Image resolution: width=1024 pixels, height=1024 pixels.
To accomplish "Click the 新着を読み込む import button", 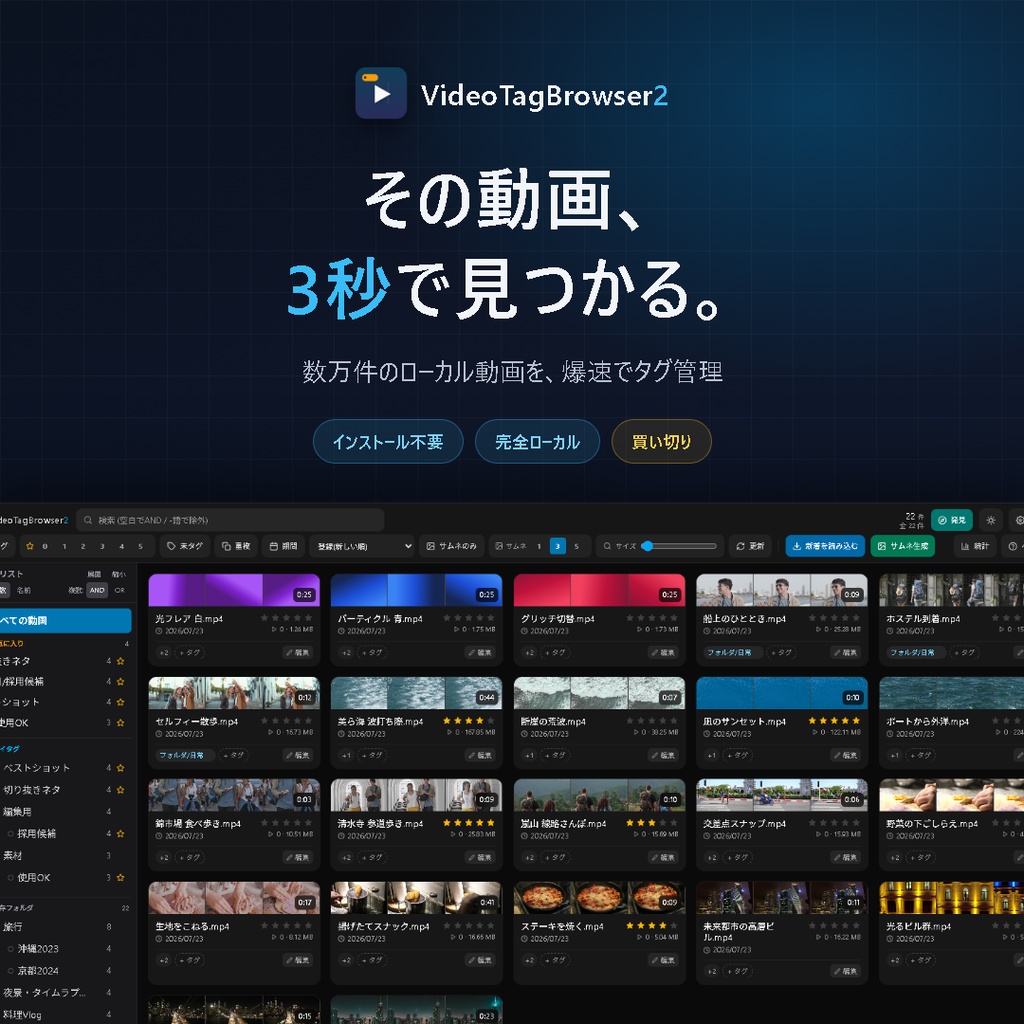I will point(825,546).
